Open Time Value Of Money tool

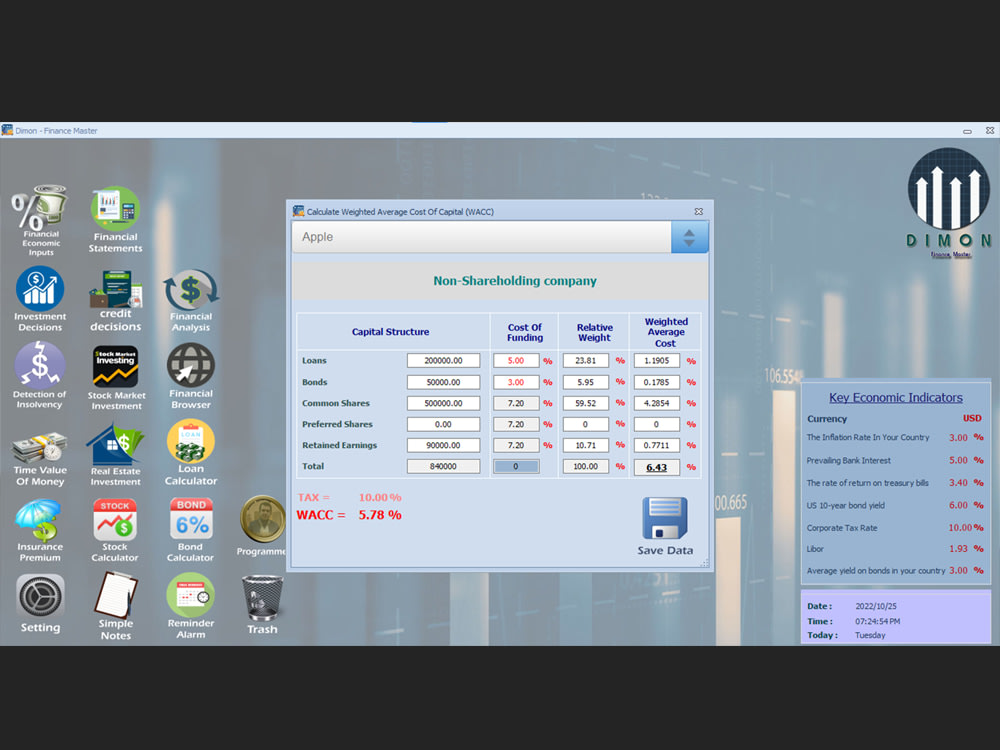pyautogui.click(x=40, y=459)
